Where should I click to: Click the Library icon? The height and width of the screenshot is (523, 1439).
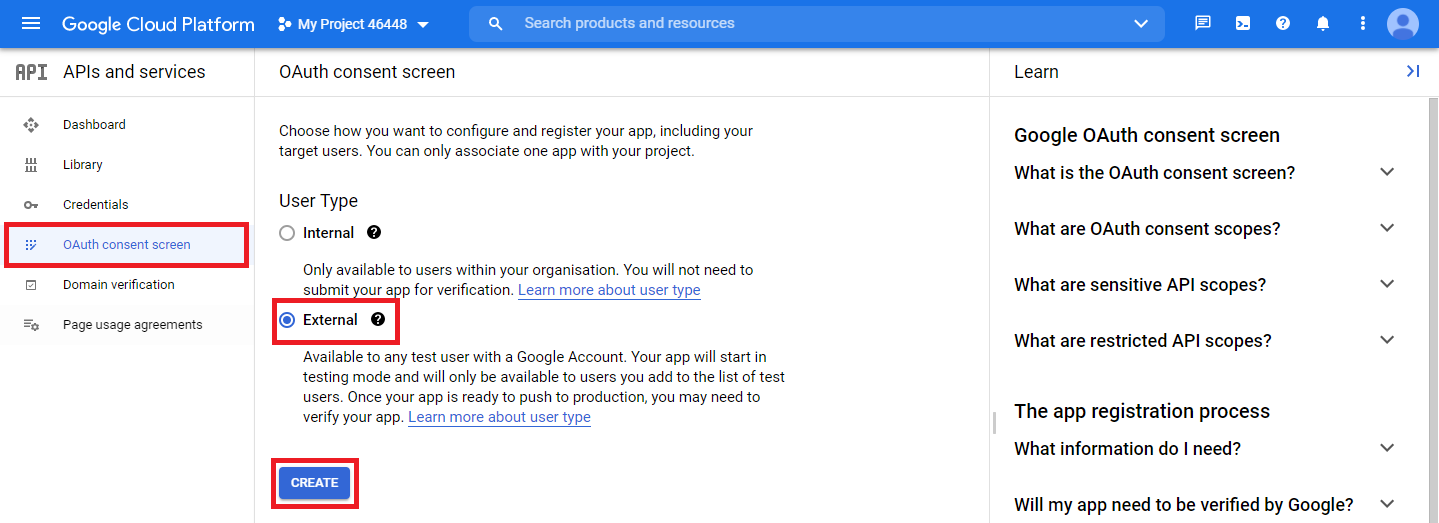(x=31, y=165)
